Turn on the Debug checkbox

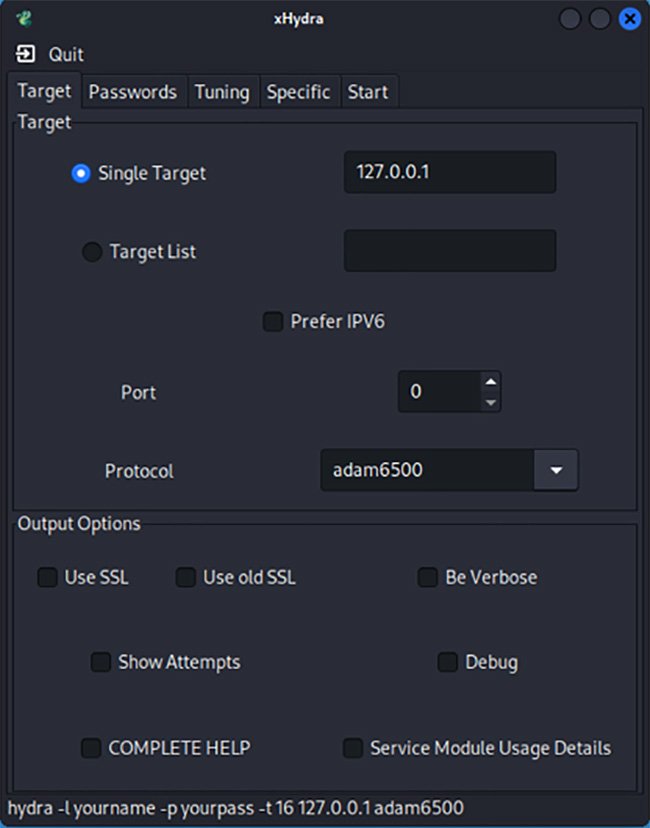[x=447, y=662]
